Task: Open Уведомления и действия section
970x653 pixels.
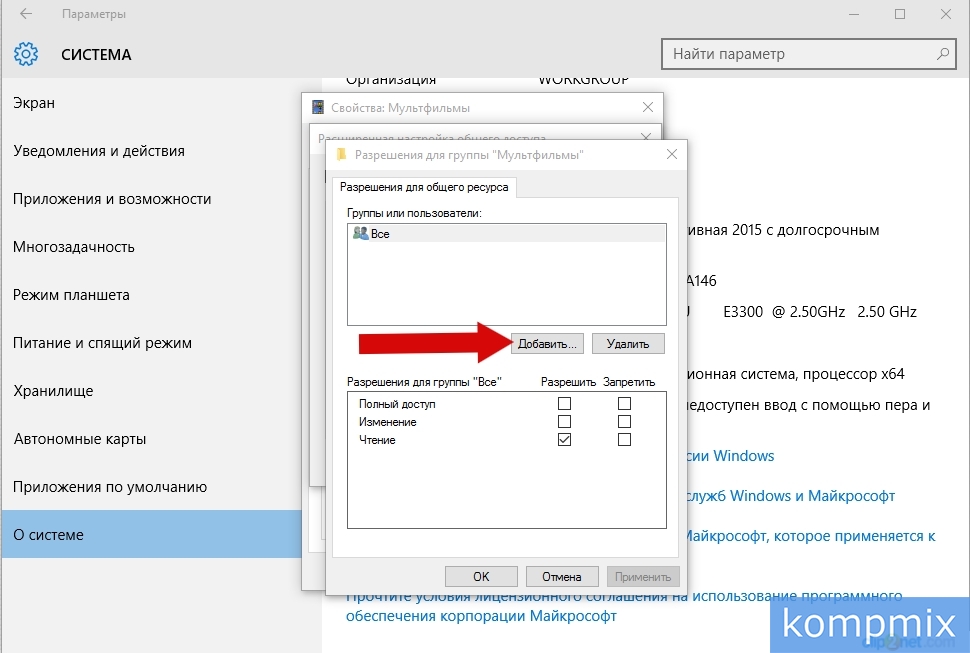Action: (x=152, y=151)
